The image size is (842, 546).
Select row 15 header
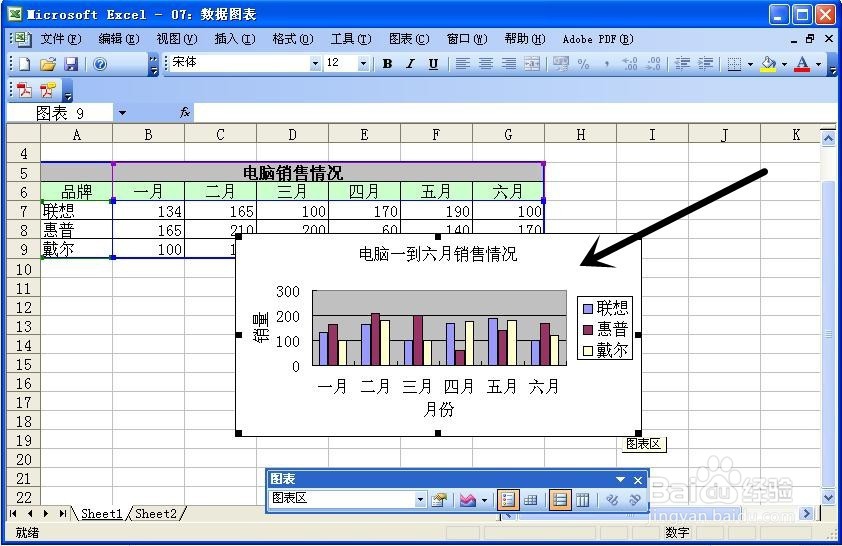(24, 365)
